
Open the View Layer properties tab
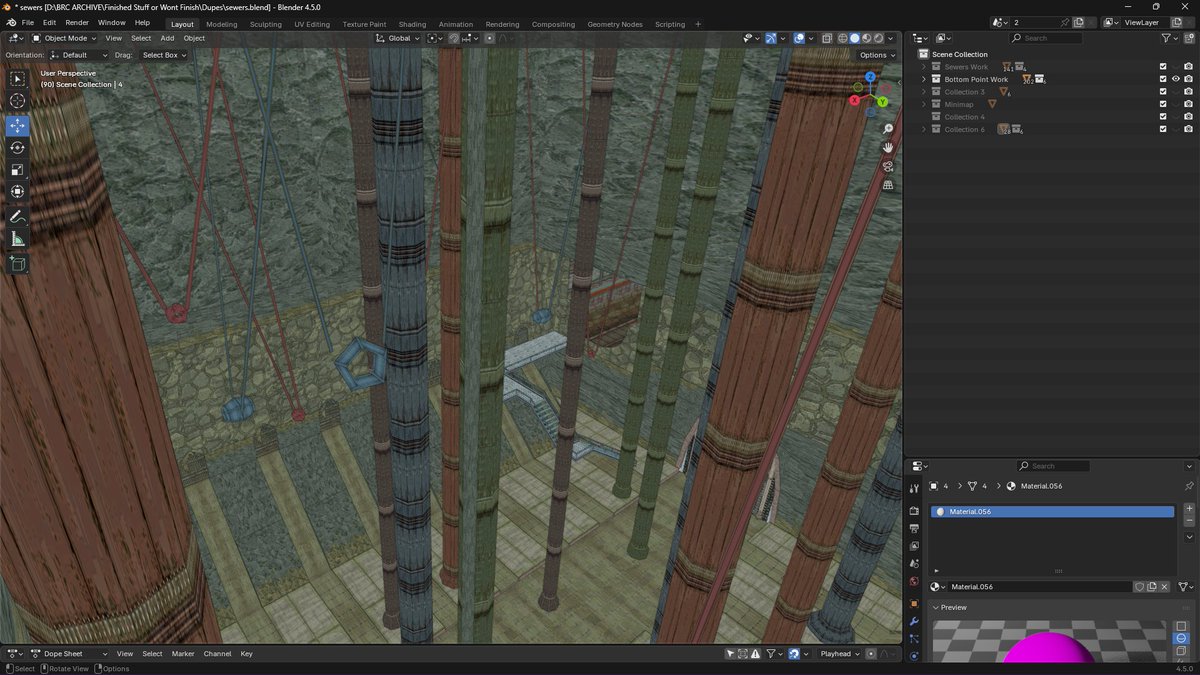pyautogui.click(x=914, y=546)
